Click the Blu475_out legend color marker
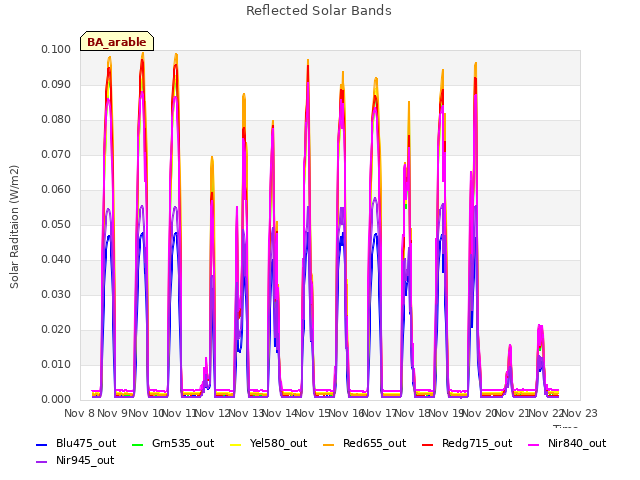 pos(42,444)
